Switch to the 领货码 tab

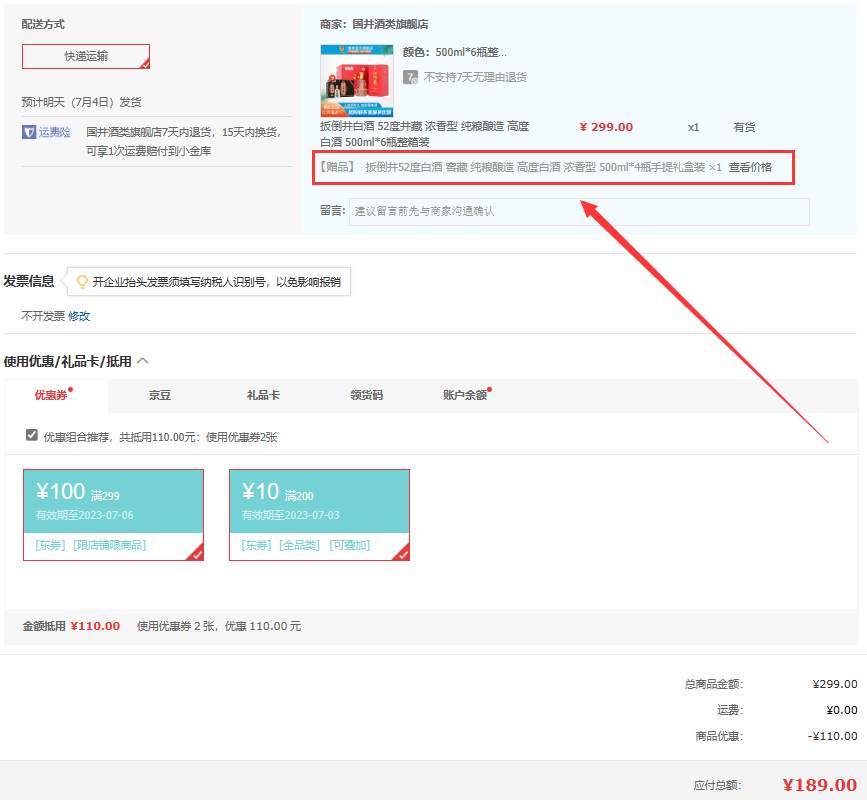[x=367, y=395]
